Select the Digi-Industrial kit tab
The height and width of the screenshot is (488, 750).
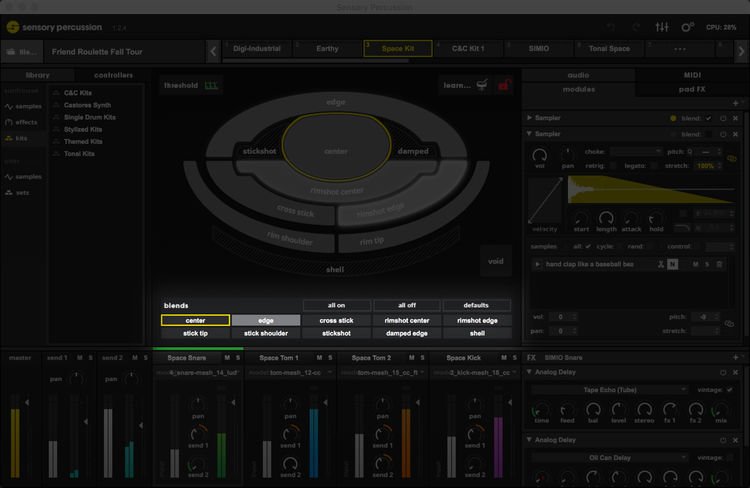(256, 49)
